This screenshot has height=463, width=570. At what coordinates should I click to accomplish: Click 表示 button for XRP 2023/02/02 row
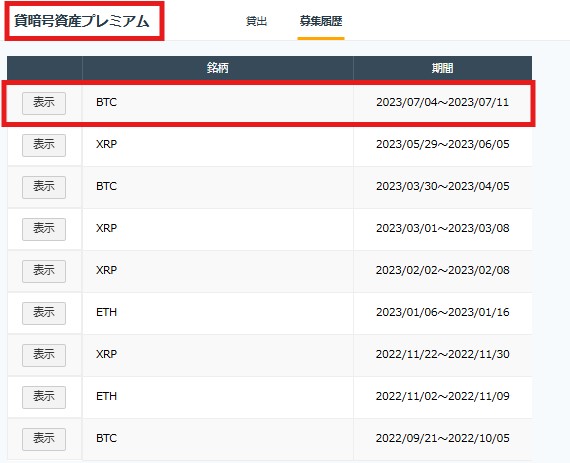click(x=44, y=271)
